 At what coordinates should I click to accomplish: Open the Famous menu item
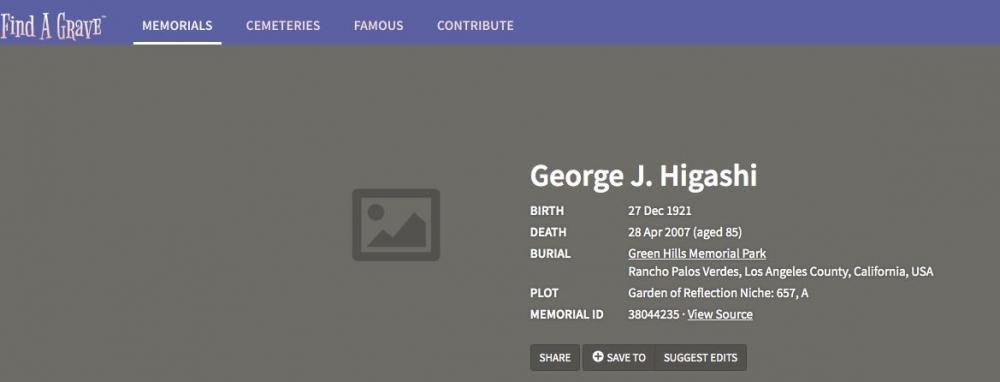click(x=379, y=26)
